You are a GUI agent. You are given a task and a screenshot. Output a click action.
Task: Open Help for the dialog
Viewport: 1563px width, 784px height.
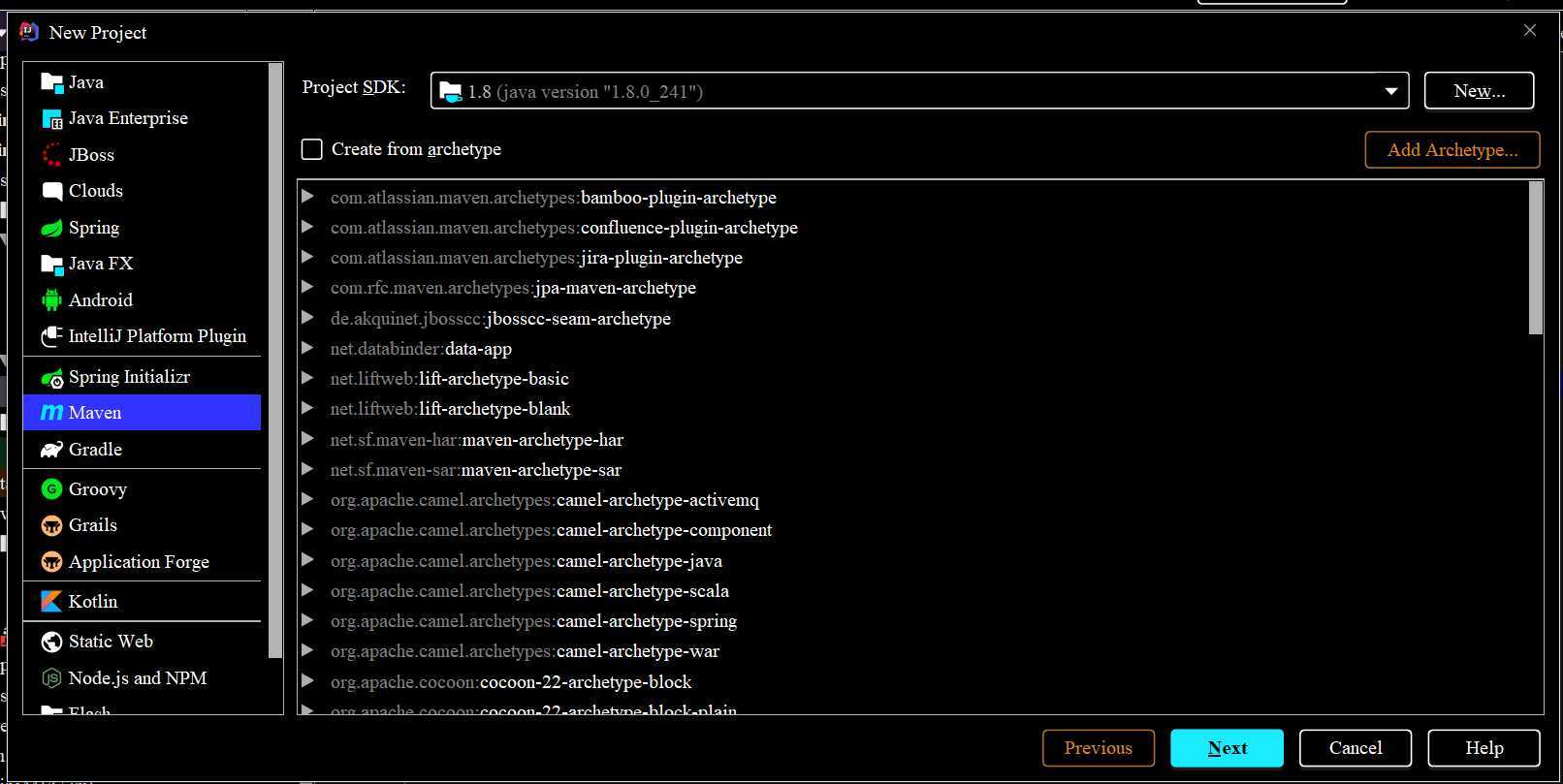(1484, 748)
